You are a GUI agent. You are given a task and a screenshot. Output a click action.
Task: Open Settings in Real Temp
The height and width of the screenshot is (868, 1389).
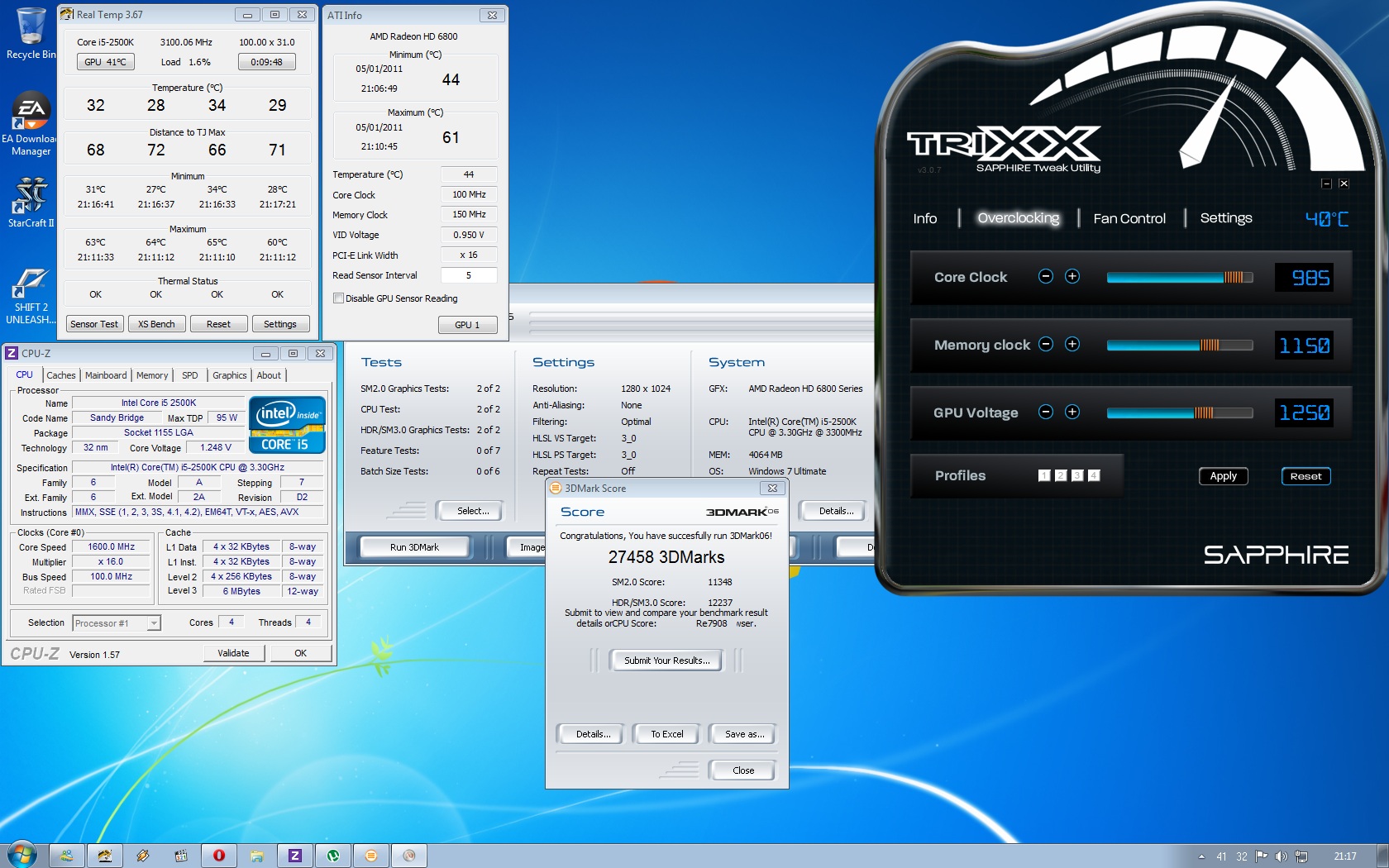280,324
